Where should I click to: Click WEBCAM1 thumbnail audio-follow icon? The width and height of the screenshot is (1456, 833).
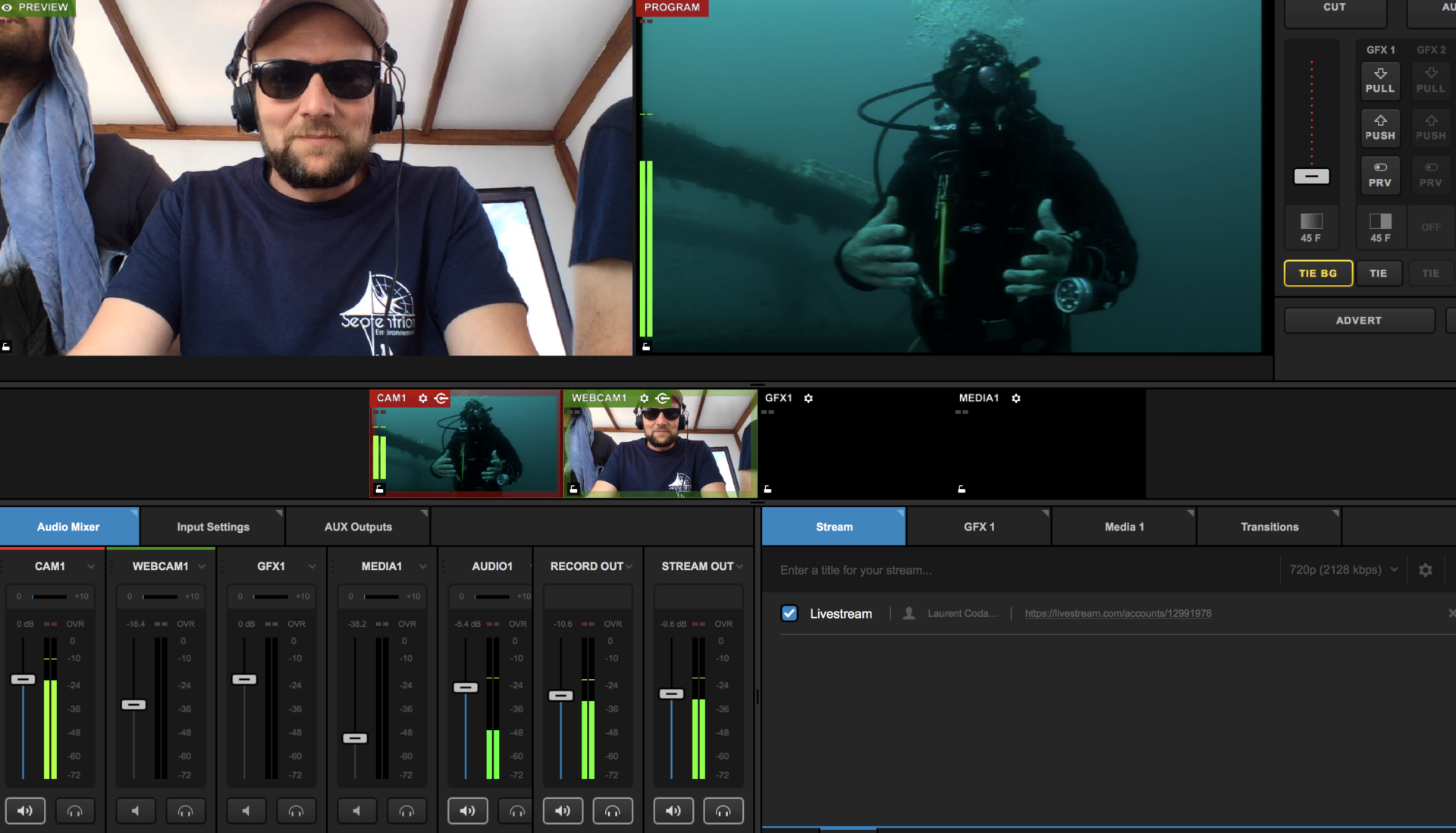(x=663, y=398)
